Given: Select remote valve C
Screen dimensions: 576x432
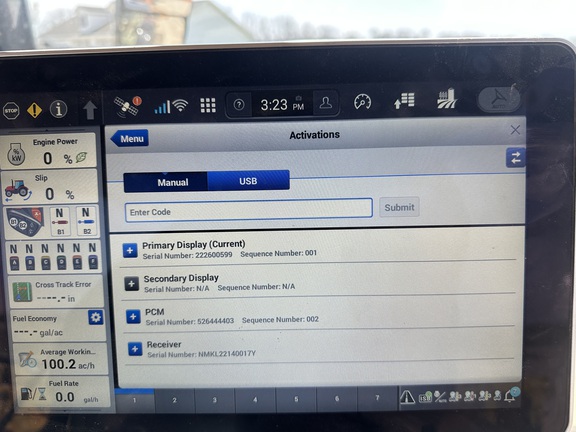Looking at the screenshot, I should point(45,257).
